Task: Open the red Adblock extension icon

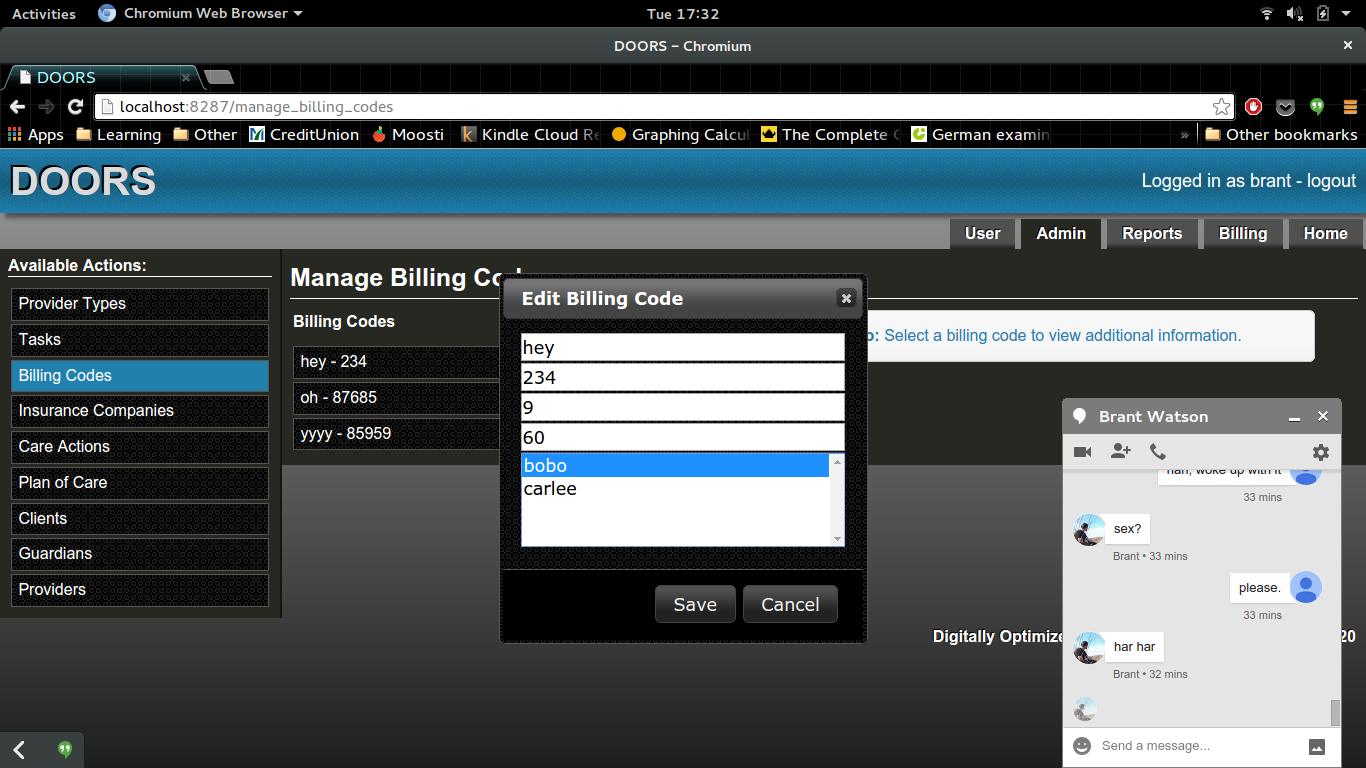Action: 1253,107
